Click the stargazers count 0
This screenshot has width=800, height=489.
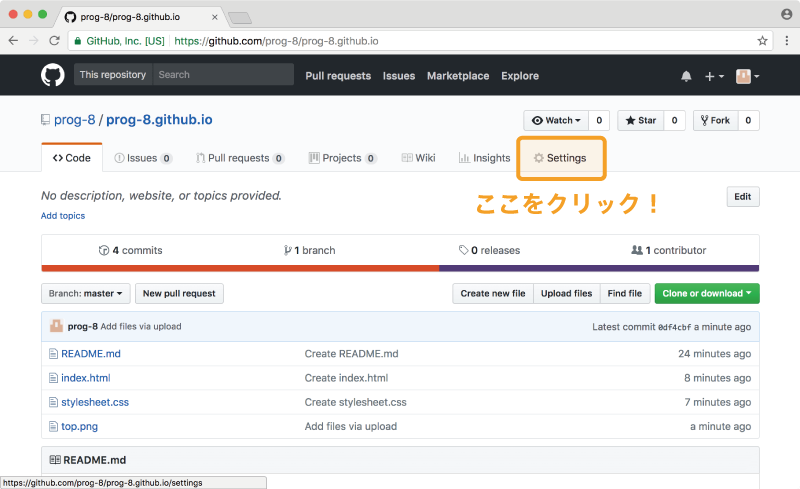click(x=674, y=120)
